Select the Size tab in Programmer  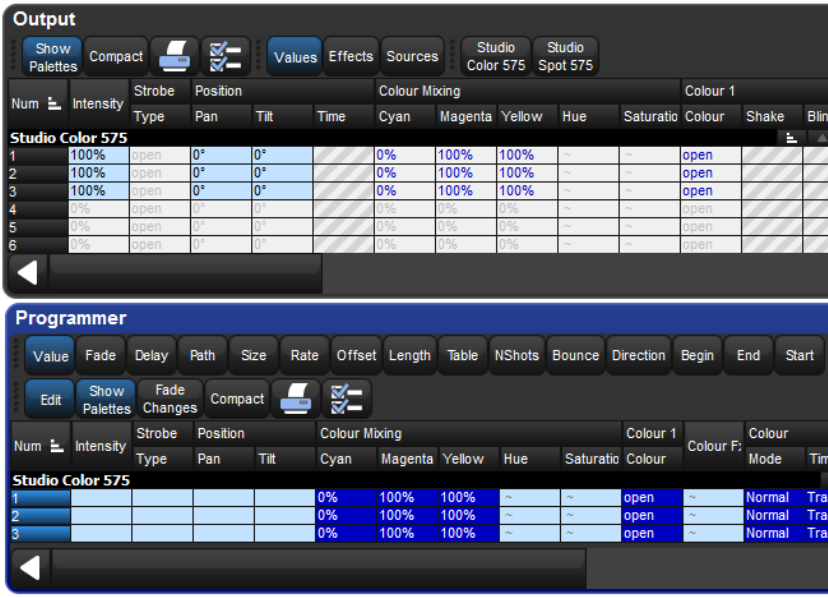253,356
